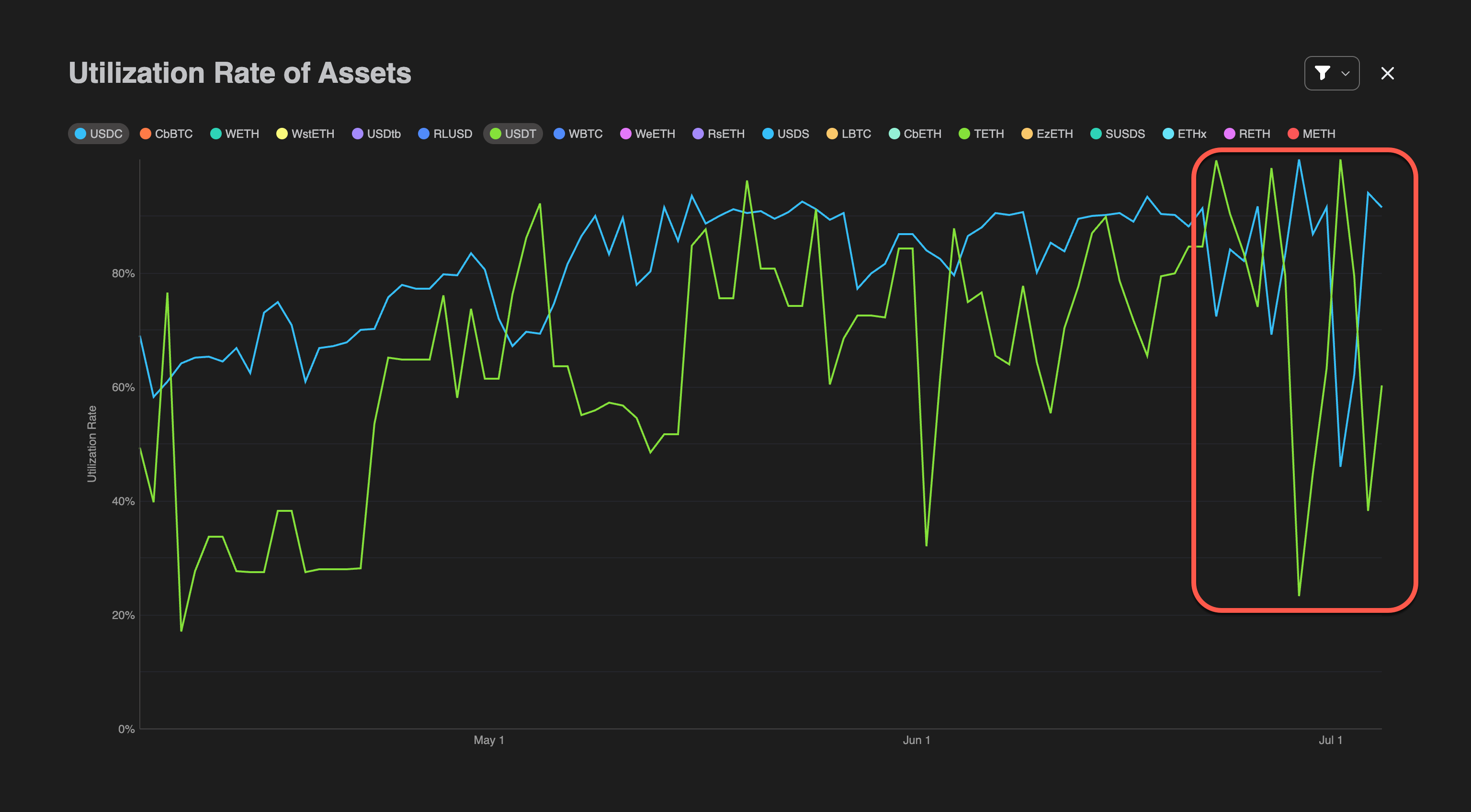Click the WBTC legend entry
Image resolution: width=1471 pixels, height=812 pixels.
(578, 134)
